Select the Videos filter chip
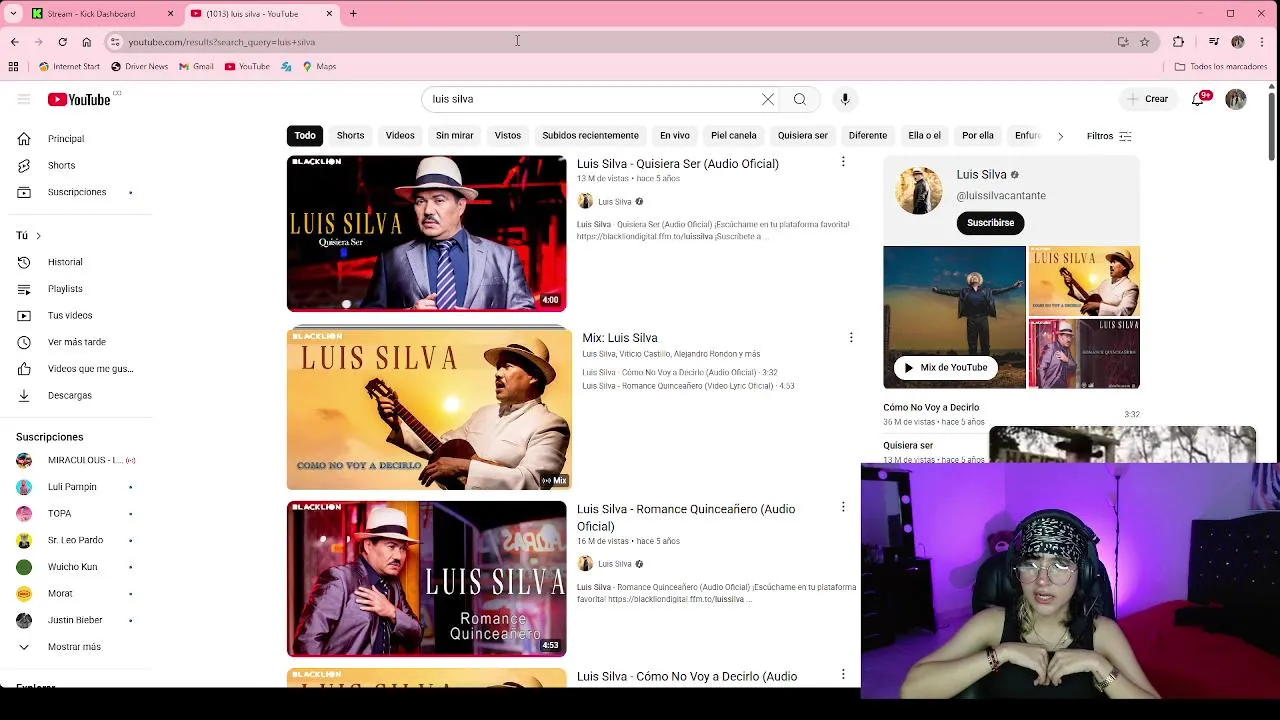 400,135
